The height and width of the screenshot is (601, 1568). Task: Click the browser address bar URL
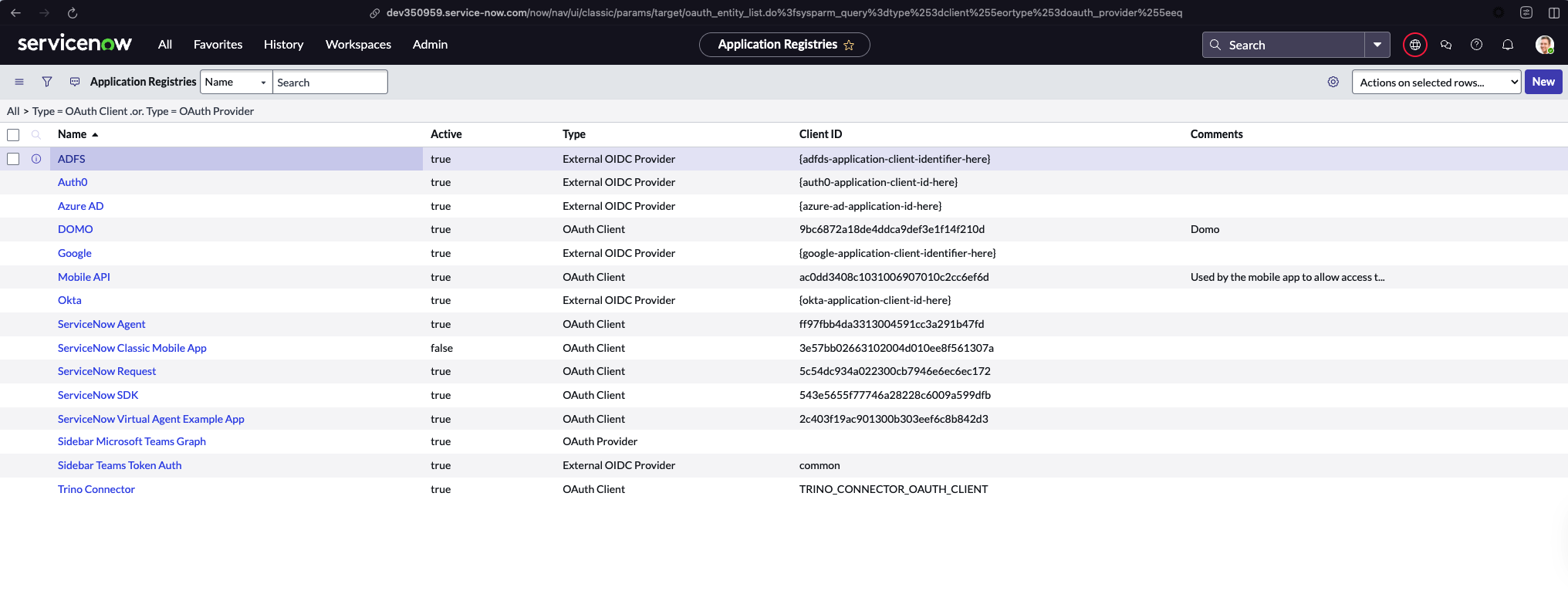784,13
